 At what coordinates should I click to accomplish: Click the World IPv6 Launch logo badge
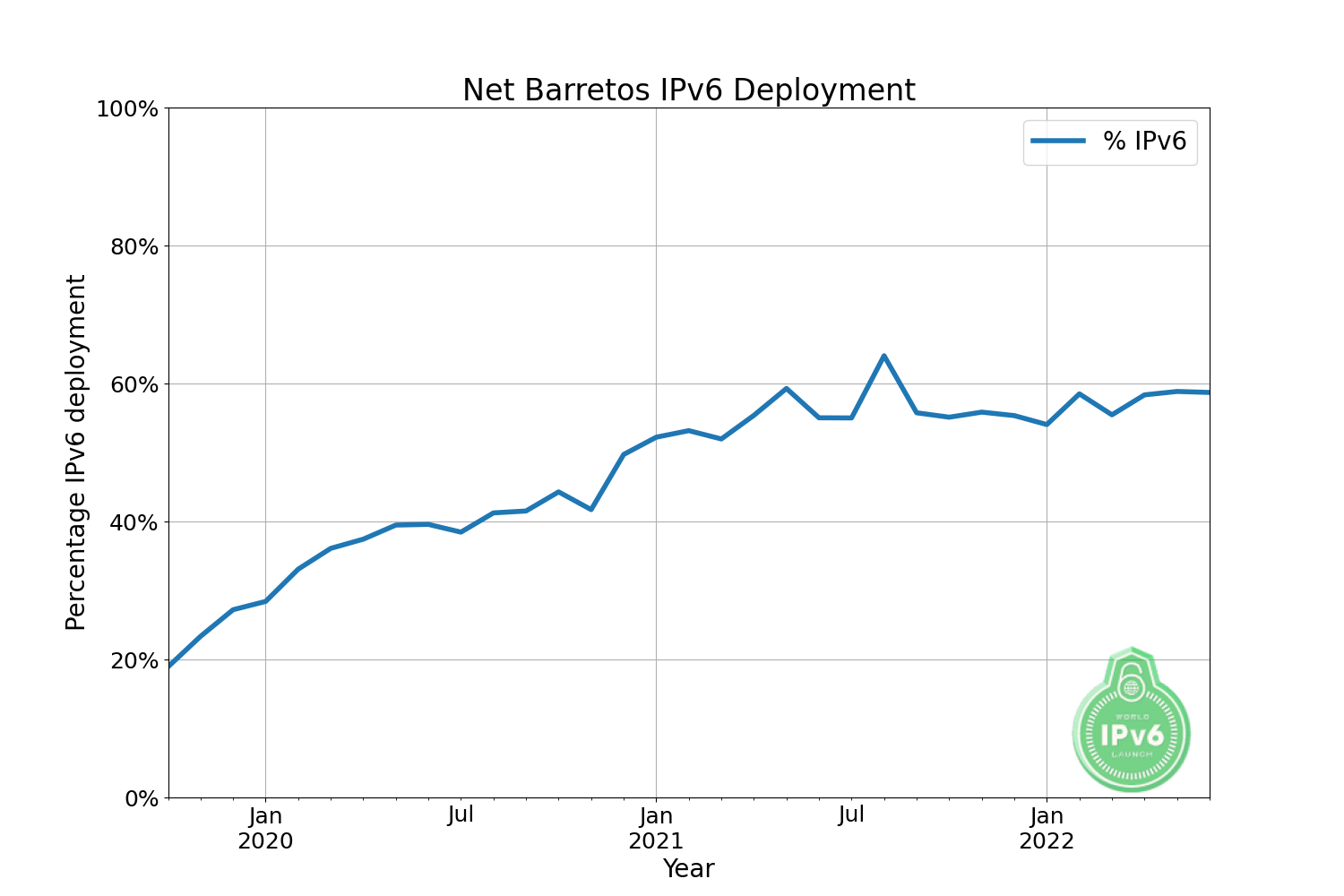pos(1132,733)
